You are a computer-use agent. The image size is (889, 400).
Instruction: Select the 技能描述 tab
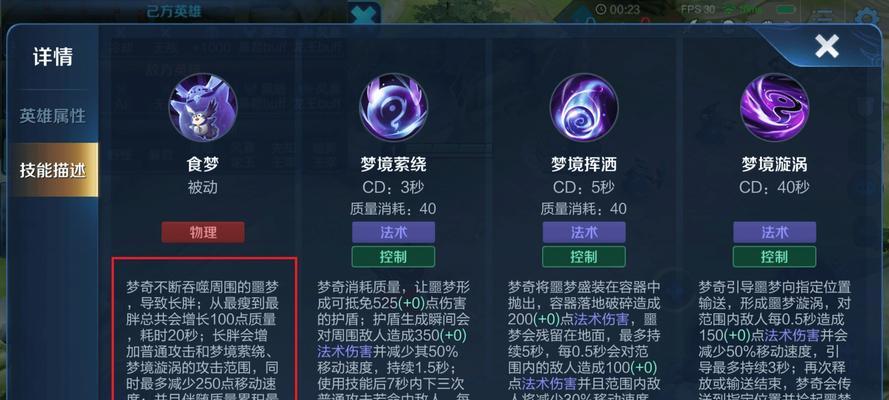tap(53, 170)
